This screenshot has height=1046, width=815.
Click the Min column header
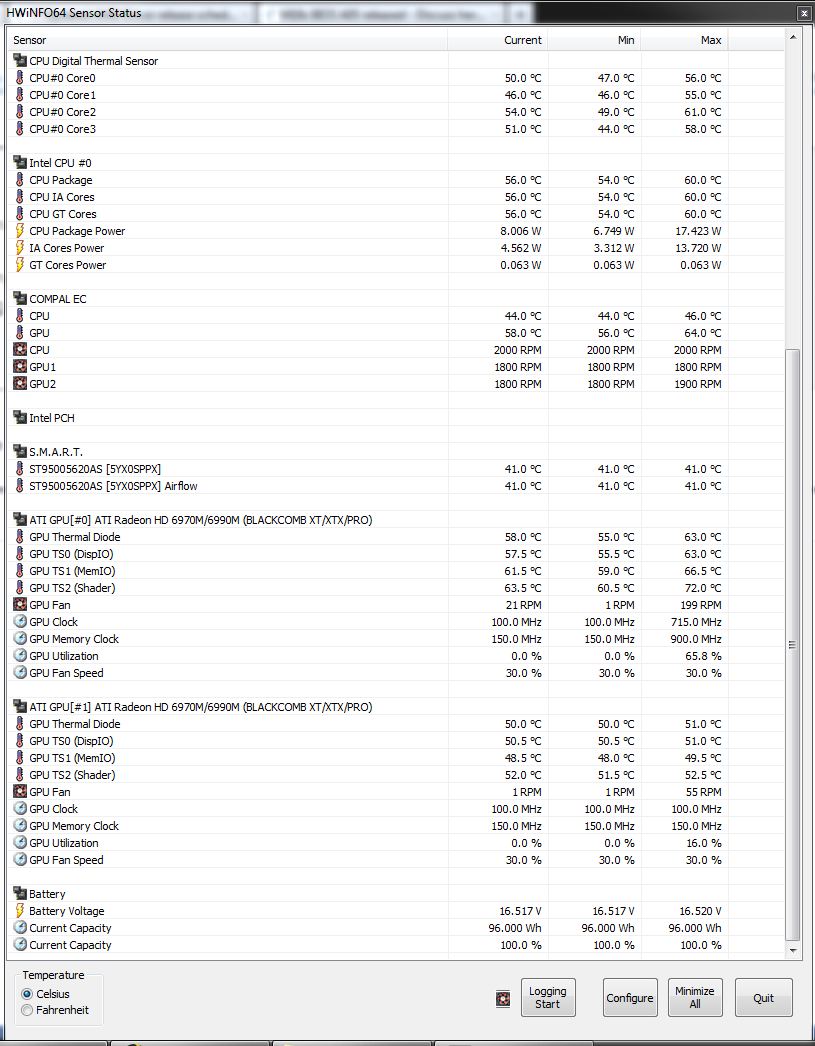(x=594, y=40)
